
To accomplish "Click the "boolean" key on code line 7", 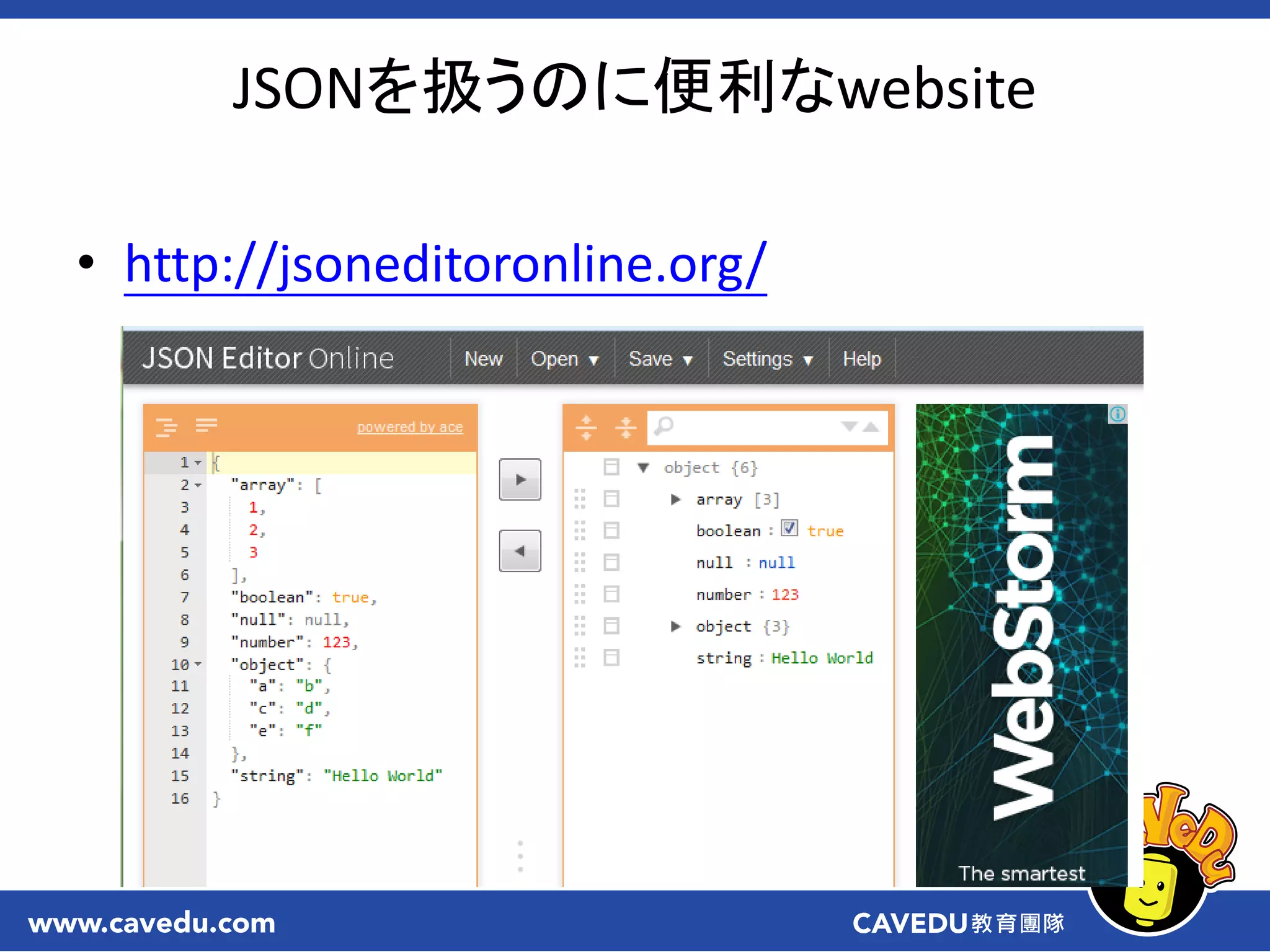I will click(272, 597).
